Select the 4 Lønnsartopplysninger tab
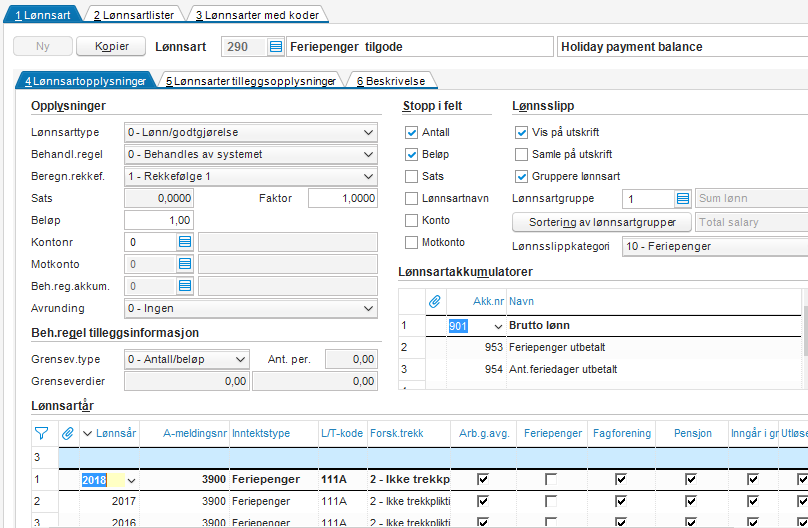The width and height of the screenshot is (808, 528). (86, 81)
